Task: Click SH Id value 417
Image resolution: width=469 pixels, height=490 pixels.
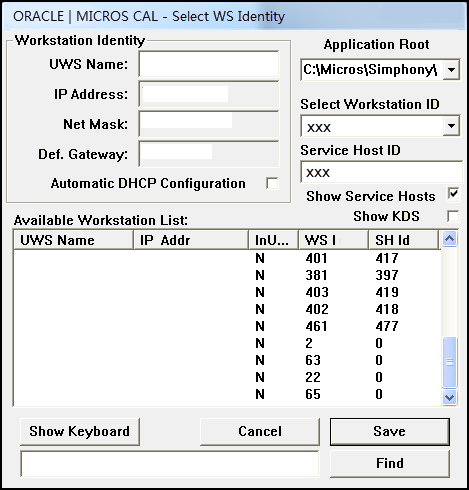Action: tap(387, 258)
